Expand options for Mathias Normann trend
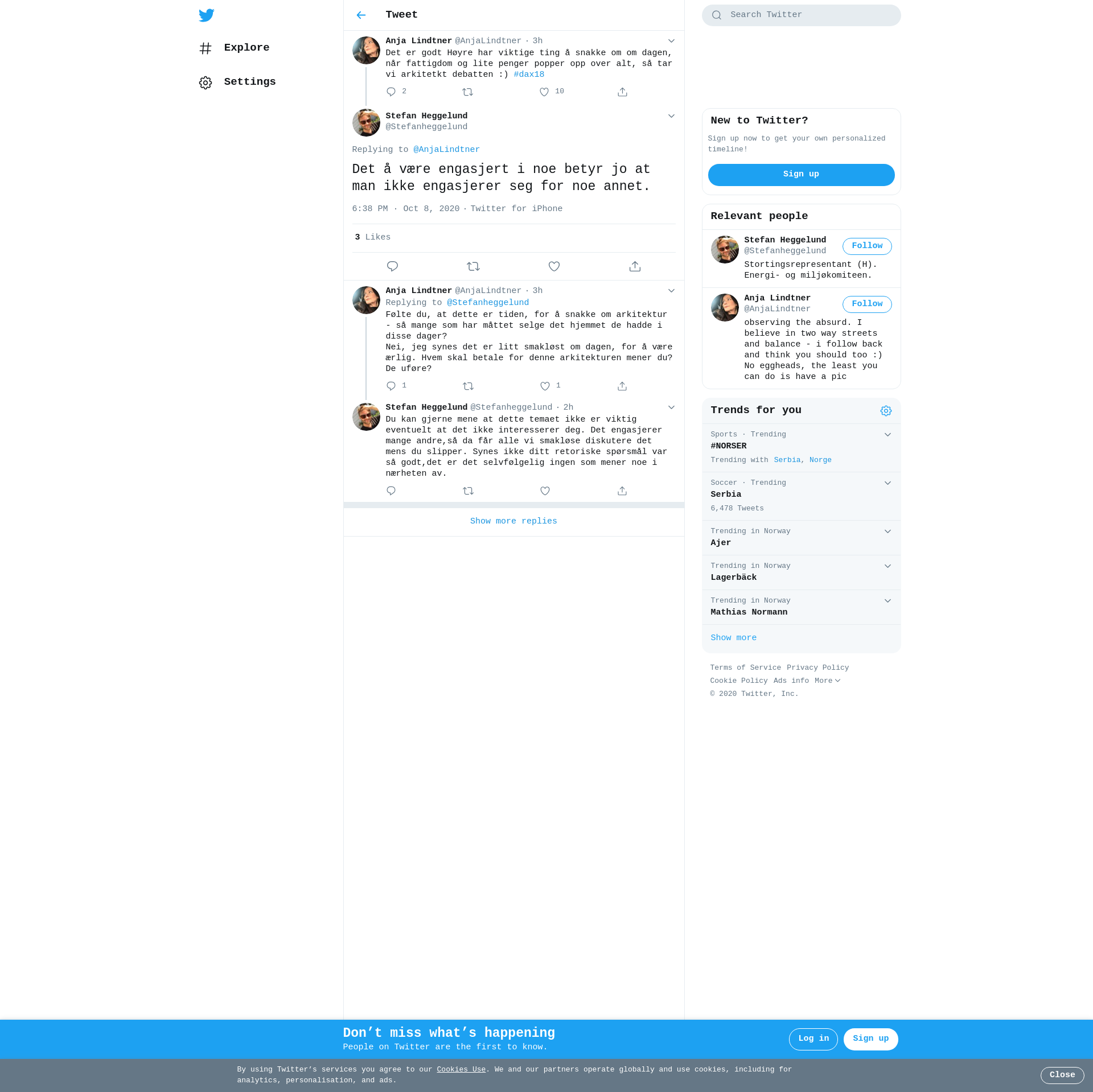 point(887,601)
